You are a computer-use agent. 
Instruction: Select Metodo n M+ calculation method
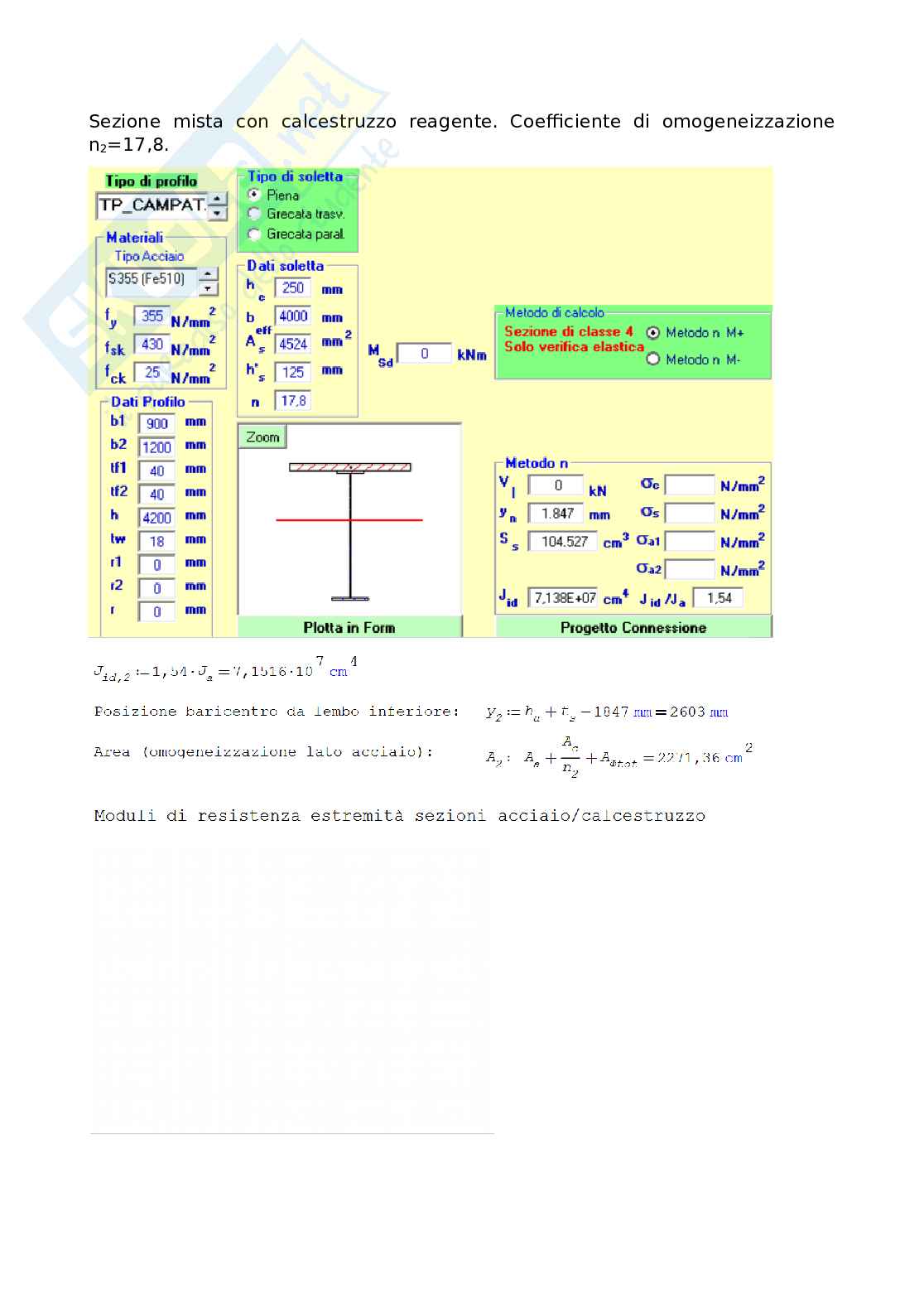click(x=653, y=333)
